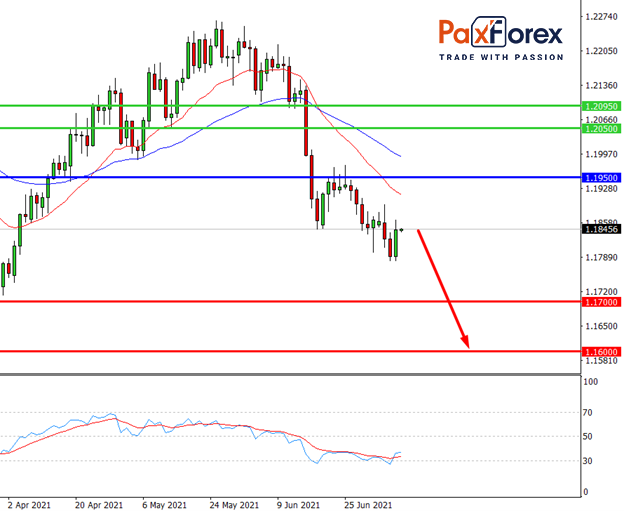
Task: Select the 1.16000 red price label
Action: tap(601, 352)
